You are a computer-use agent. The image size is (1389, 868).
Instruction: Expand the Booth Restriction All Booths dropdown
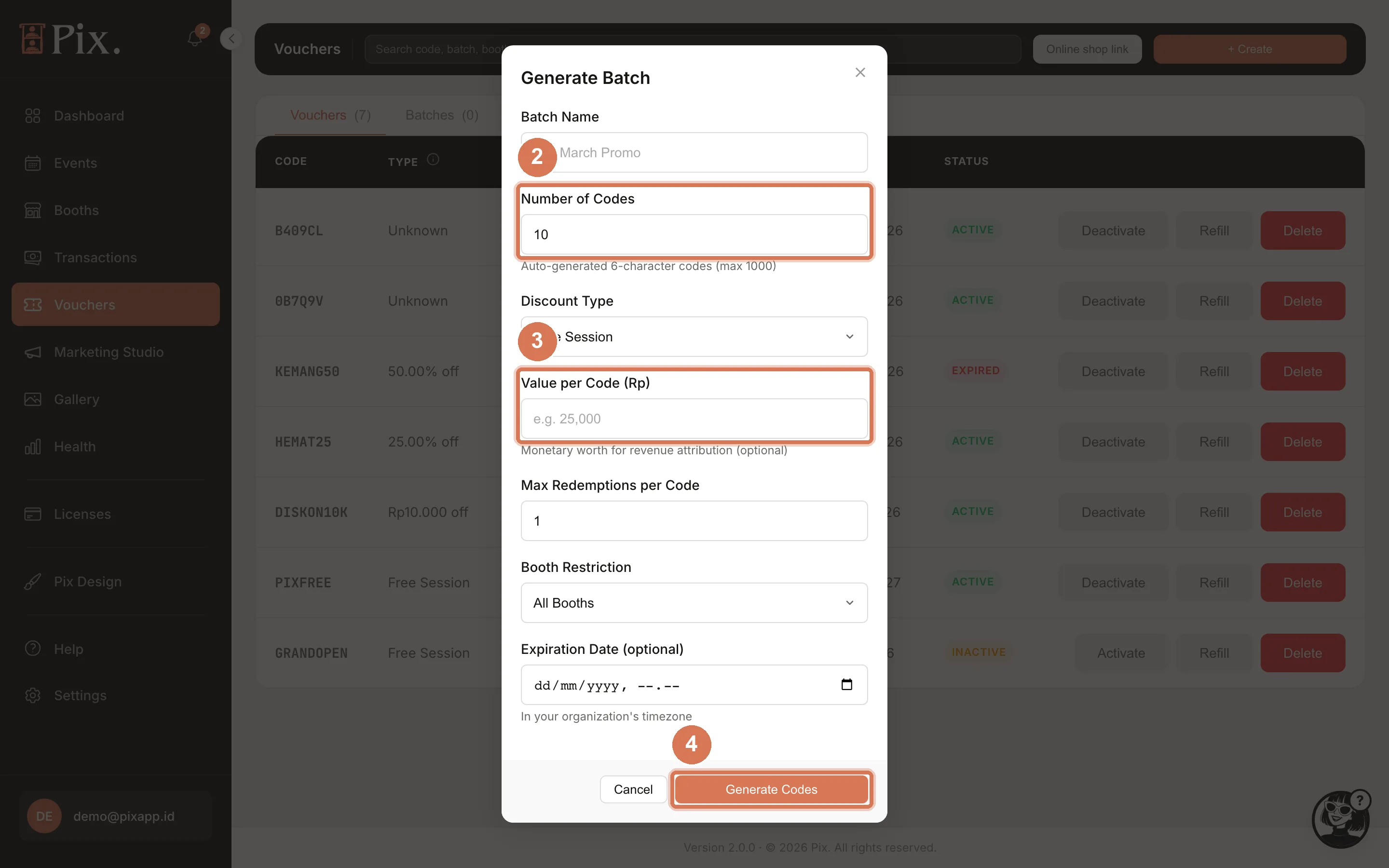tap(694, 603)
